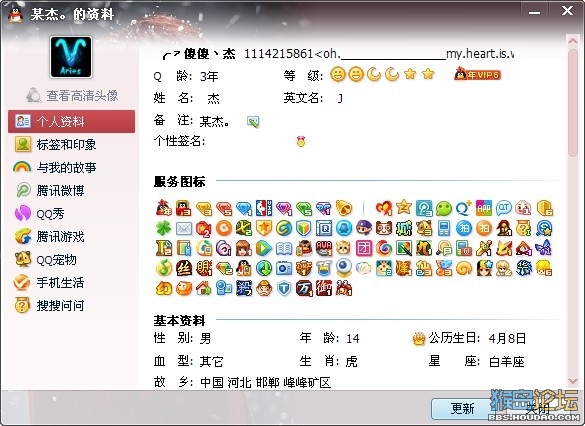585x426 pixels.
Task: Click the edit remark pencil icon
Action: coord(253,122)
